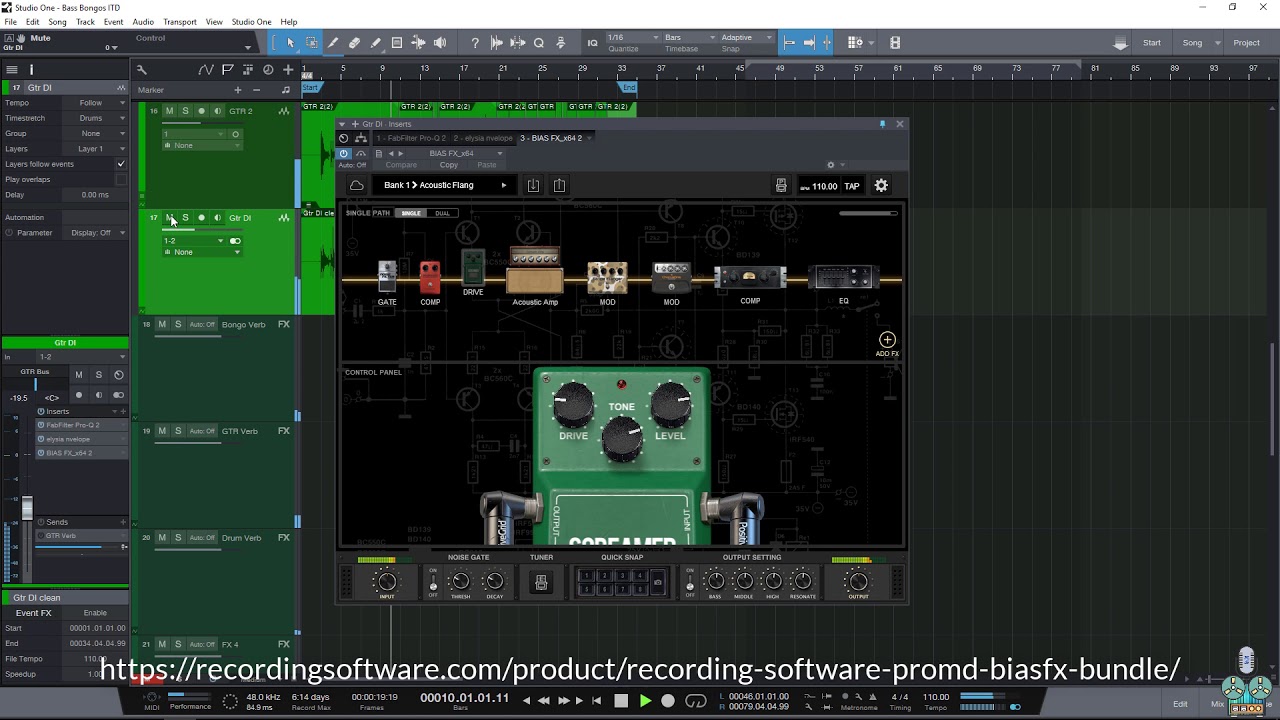
Task: Click the BIAS FX save preset icon
Action: point(534,186)
